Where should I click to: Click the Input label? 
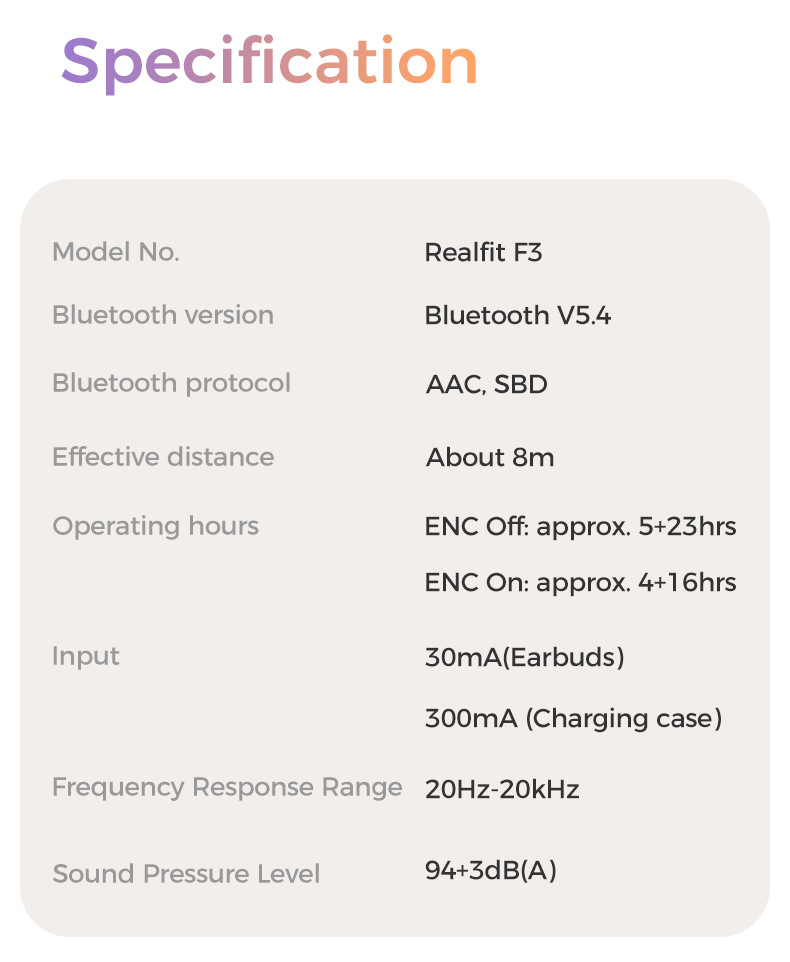point(86,656)
